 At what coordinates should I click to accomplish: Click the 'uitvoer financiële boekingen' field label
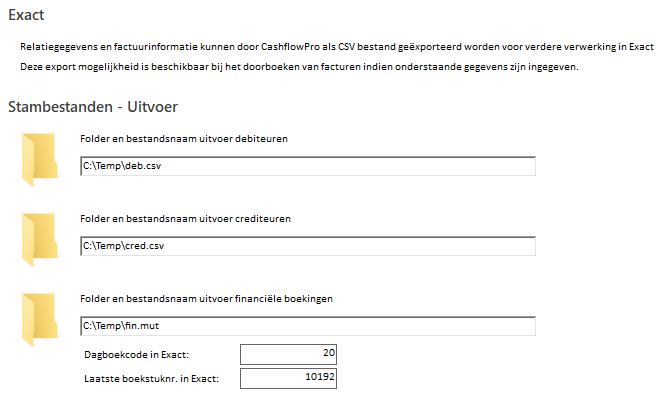pyautogui.click(x=206, y=299)
